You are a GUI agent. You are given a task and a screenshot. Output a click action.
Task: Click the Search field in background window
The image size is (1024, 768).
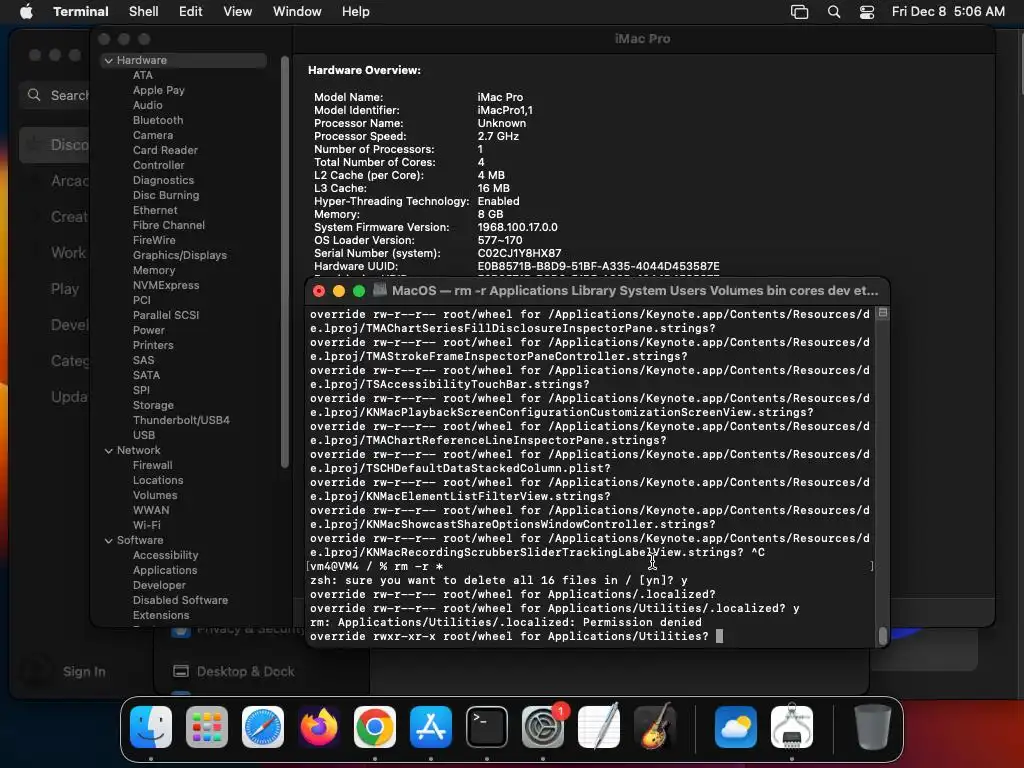coord(55,95)
